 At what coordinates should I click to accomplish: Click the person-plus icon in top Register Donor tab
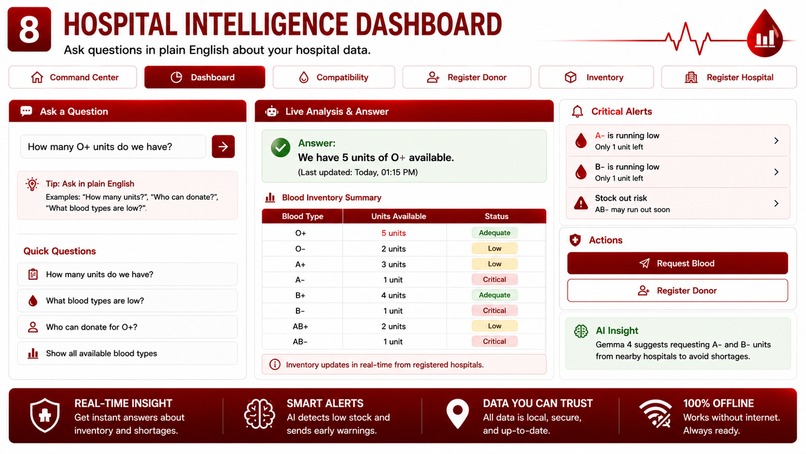coord(433,77)
